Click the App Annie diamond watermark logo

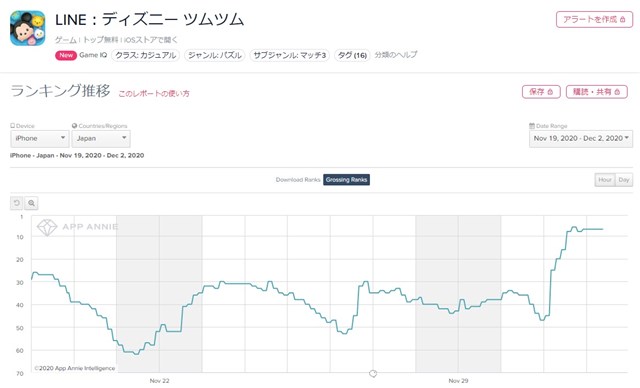tap(47, 227)
